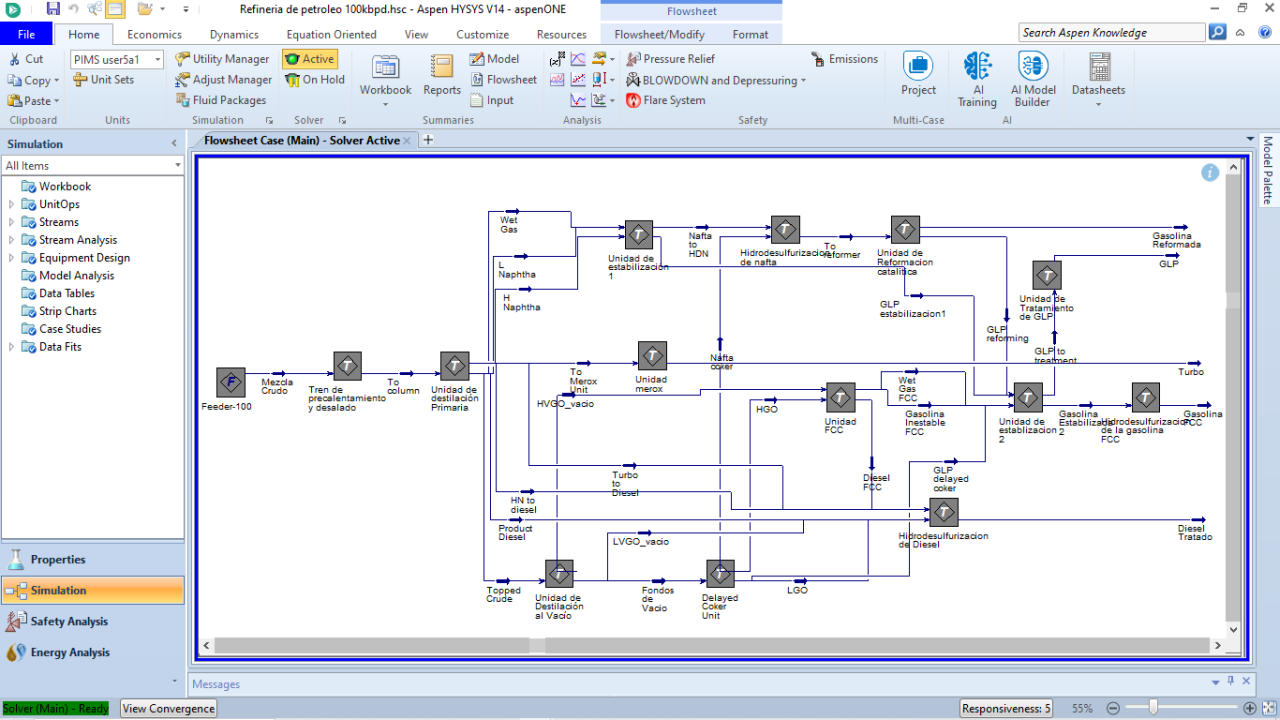Screen dimensions: 1280x720
Task: Switch to the Customize tab
Action: 482,34
